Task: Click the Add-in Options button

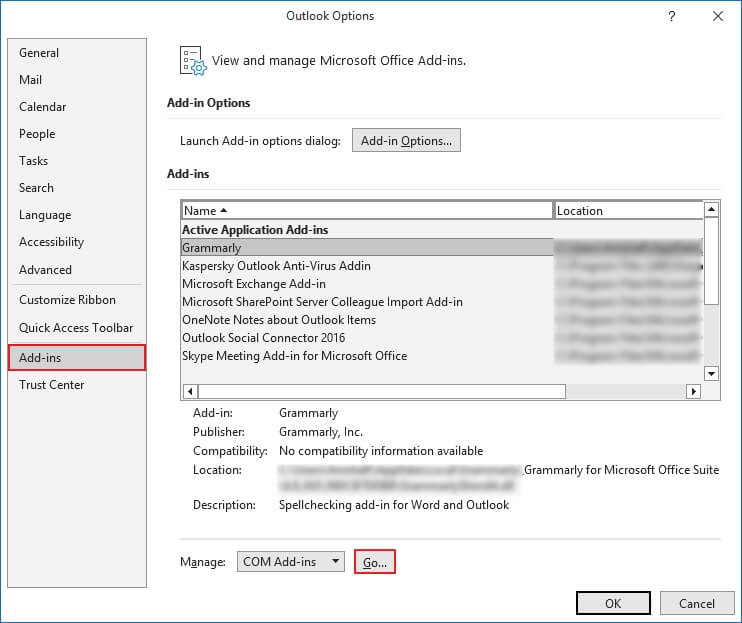Action: coord(406,140)
